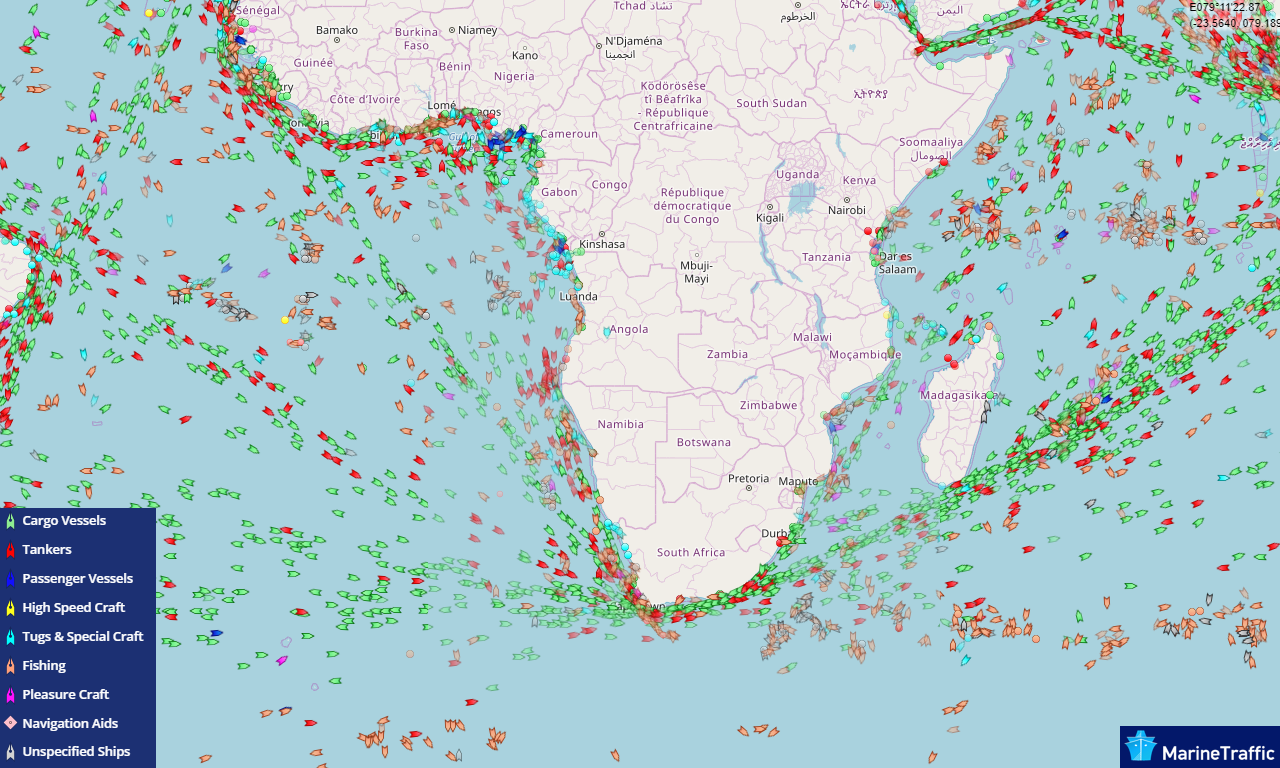Click the Zimbabwe country label
The height and width of the screenshot is (768, 1280).
pos(769,405)
